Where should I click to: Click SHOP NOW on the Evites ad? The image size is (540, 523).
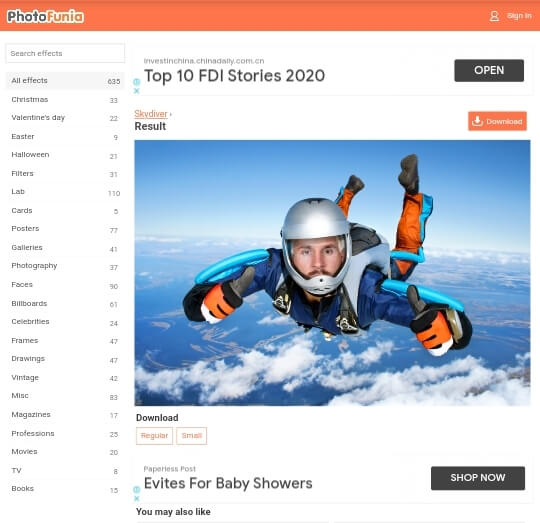click(x=478, y=478)
